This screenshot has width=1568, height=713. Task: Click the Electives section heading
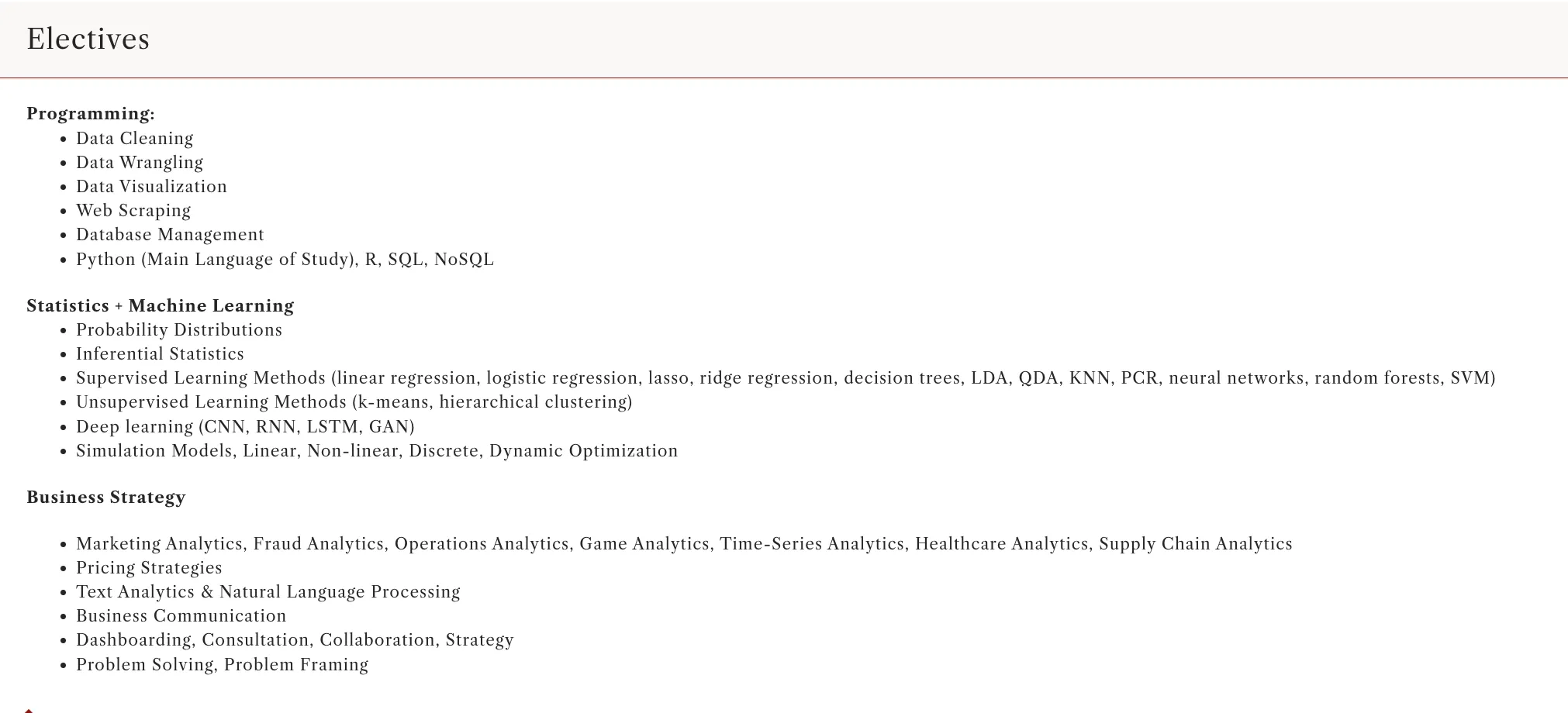(88, 39)
